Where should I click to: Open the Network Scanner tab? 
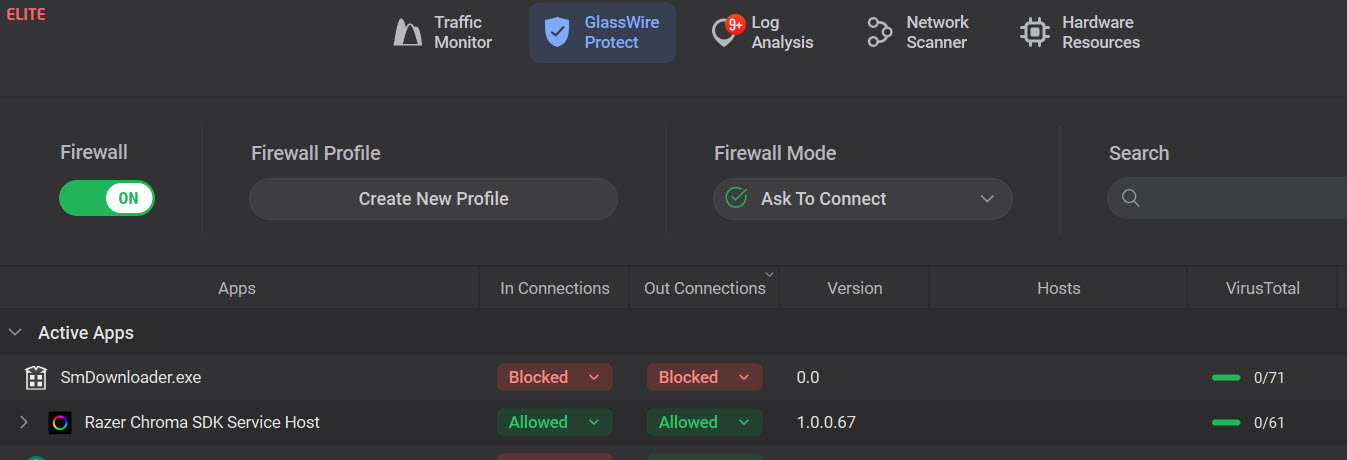coord(936,33)
